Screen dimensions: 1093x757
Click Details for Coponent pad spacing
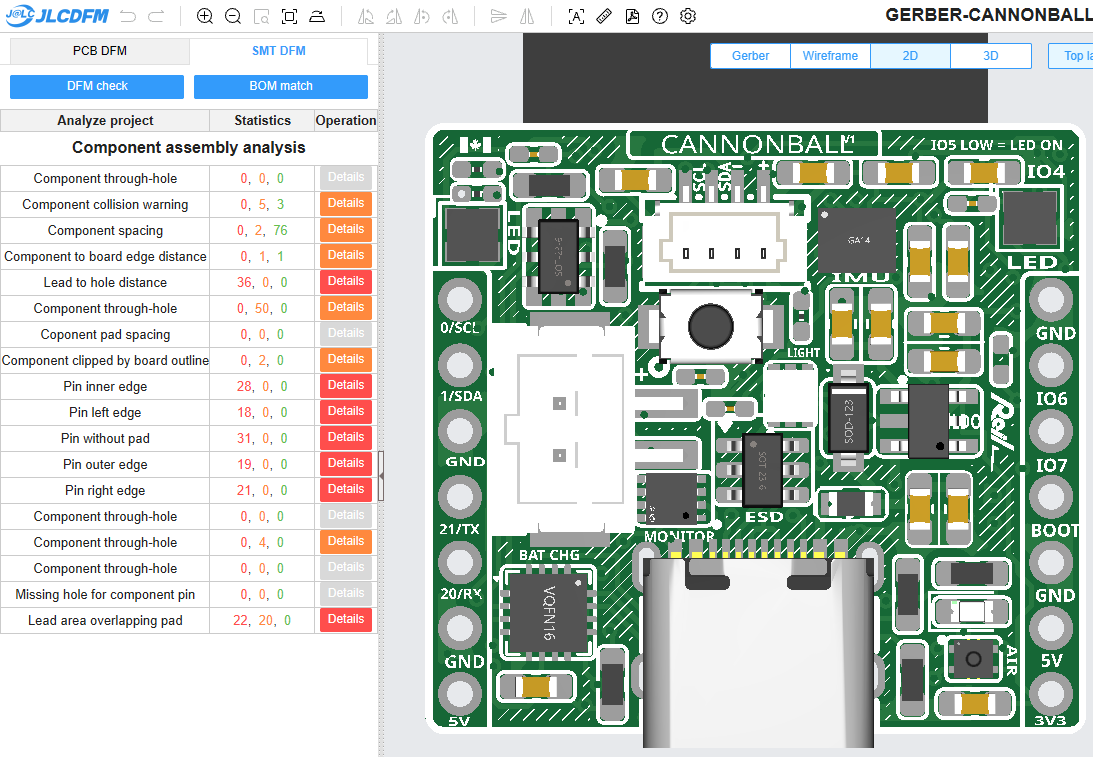click(346, 334)
